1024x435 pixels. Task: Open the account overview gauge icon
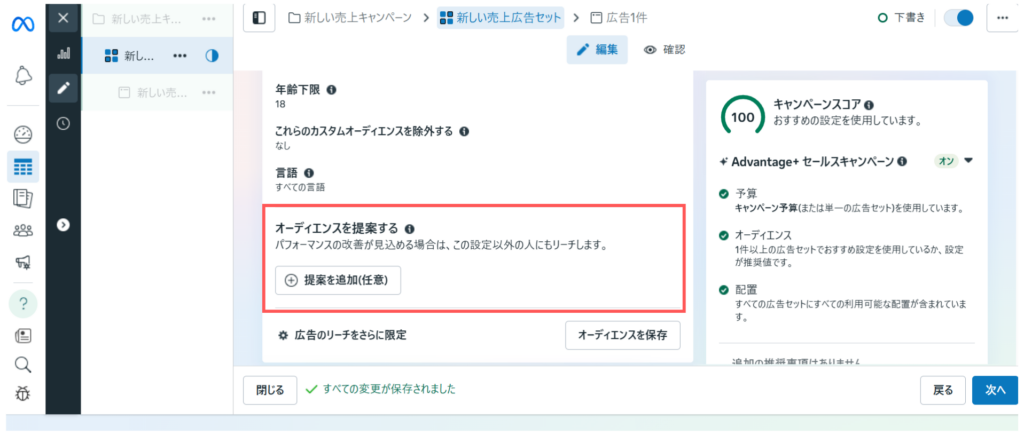coord(23,134)
